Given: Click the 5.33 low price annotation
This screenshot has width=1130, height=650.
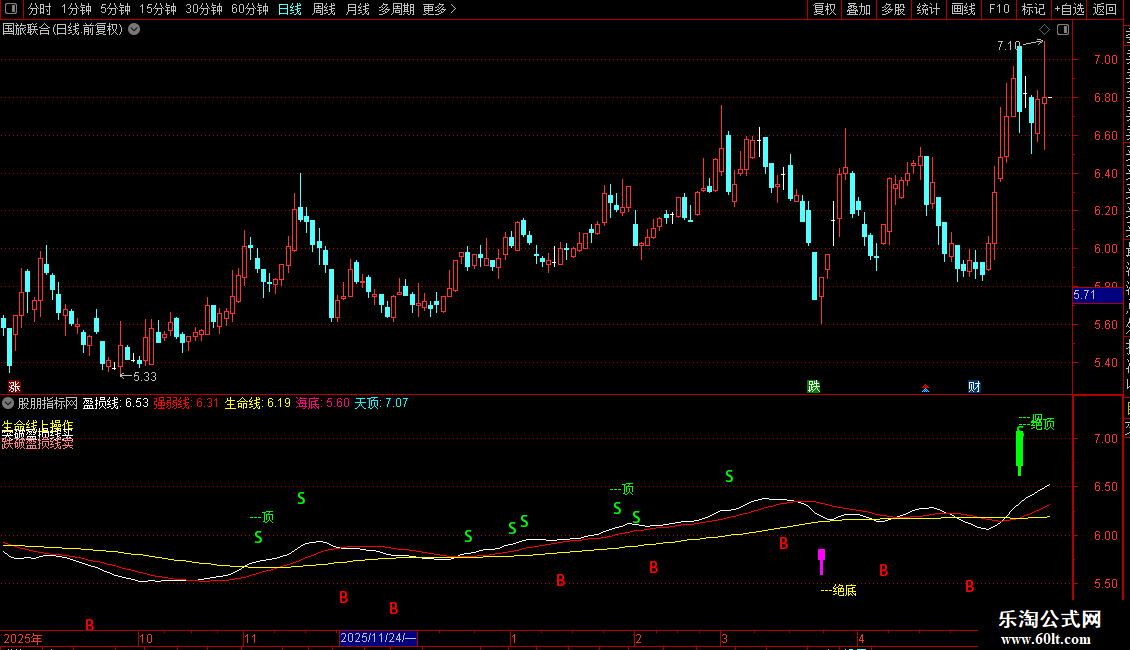Looking at the screenshot, I should coord(145,376).
